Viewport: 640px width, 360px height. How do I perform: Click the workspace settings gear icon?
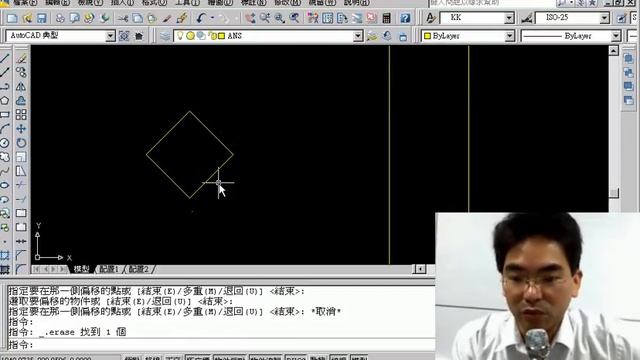(124, 36)
